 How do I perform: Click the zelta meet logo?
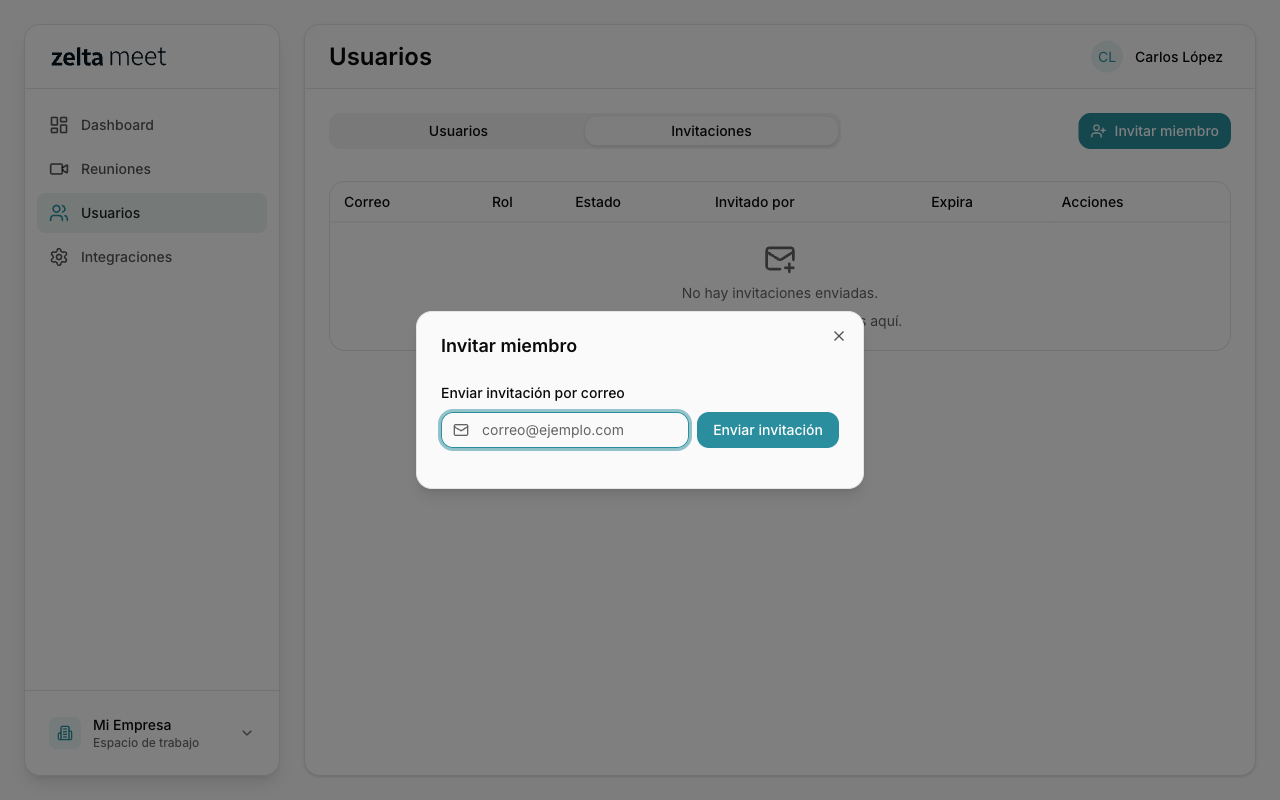tap(109, 57)
